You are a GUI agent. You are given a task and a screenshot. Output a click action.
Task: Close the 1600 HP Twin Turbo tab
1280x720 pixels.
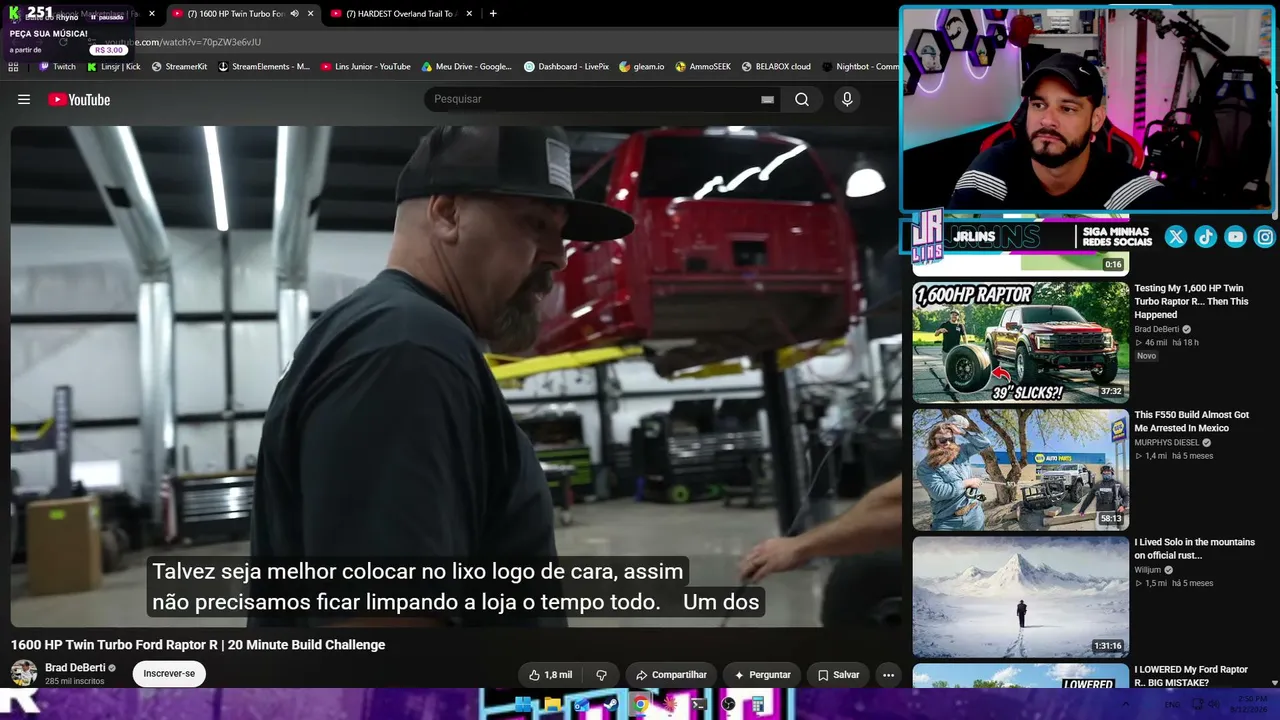[x=311, y=14]
